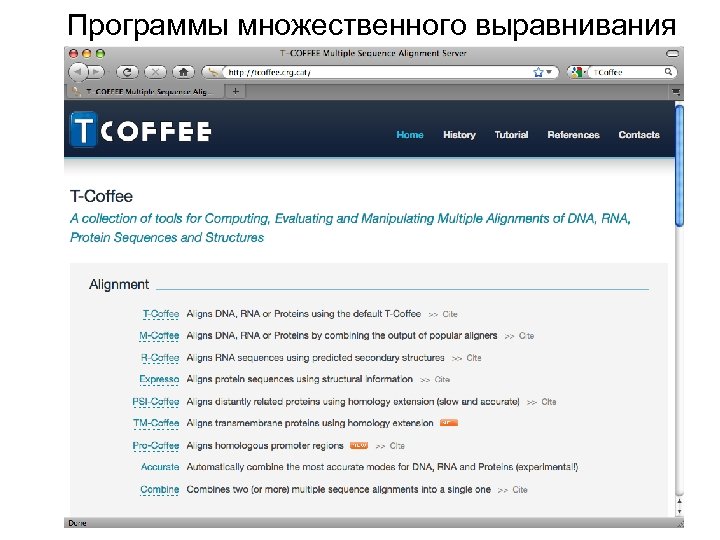The height and width of the screenshot is (540, 720).
Task: Click the search magnifier icon
Action: pos(669,72)
